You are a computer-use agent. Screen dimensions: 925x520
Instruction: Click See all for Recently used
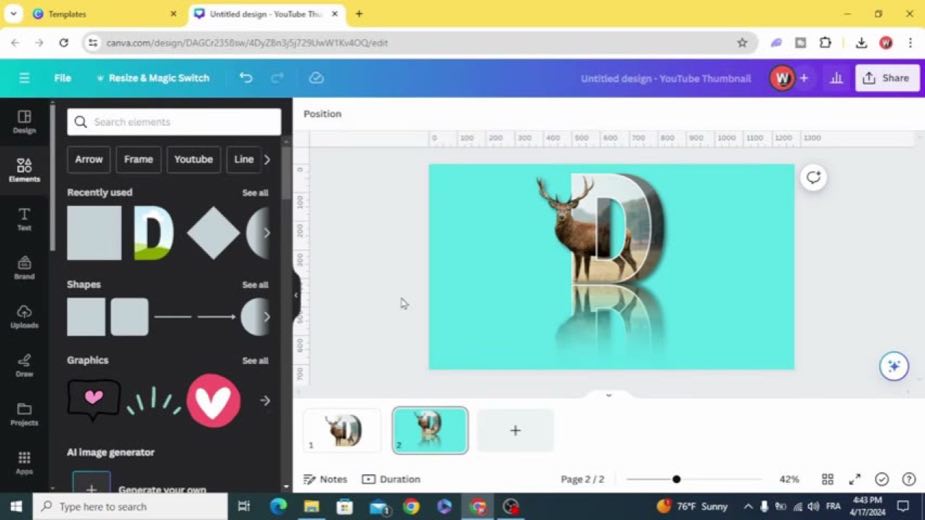point(255,193)
